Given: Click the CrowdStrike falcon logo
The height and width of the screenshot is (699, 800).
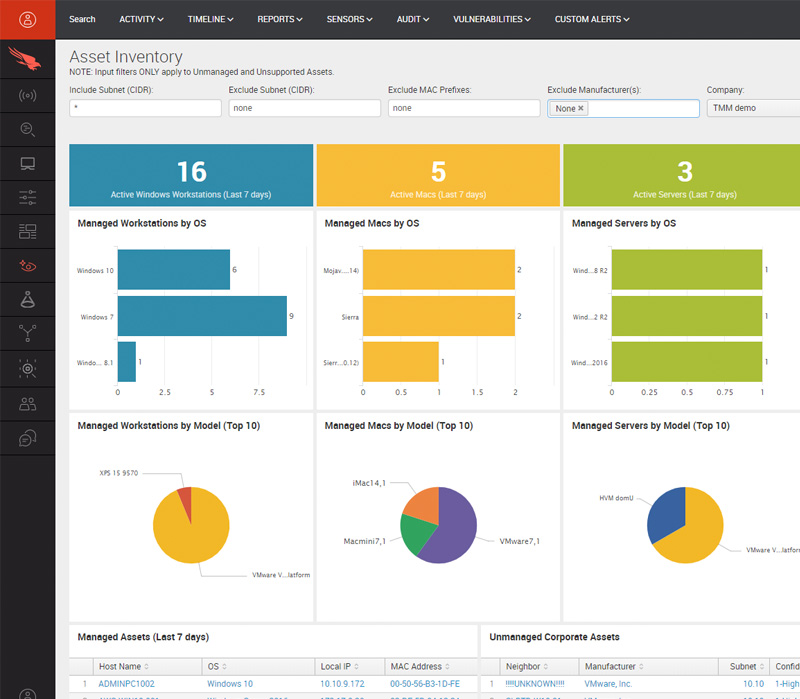Looking at the screenshot, I should [x=27, y=60].
